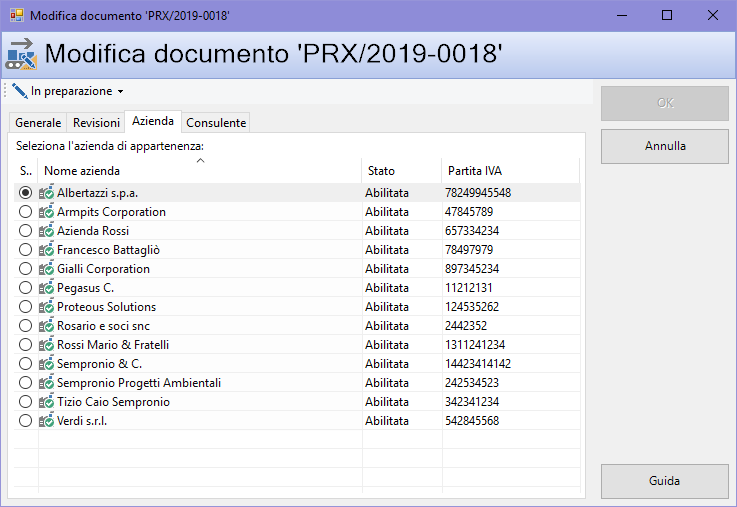
Task: Click the company icon beside Sempronio Progetti Ambientali
Action: (x=47, y=383)
